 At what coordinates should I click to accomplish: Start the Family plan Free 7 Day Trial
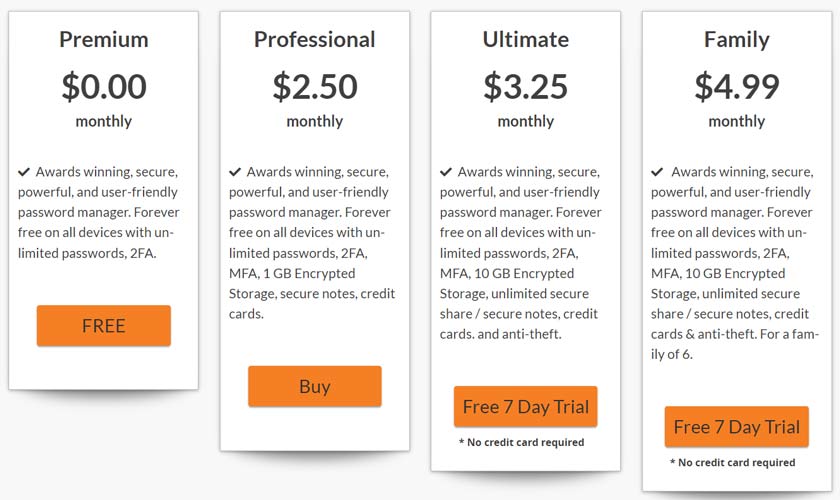737,427
